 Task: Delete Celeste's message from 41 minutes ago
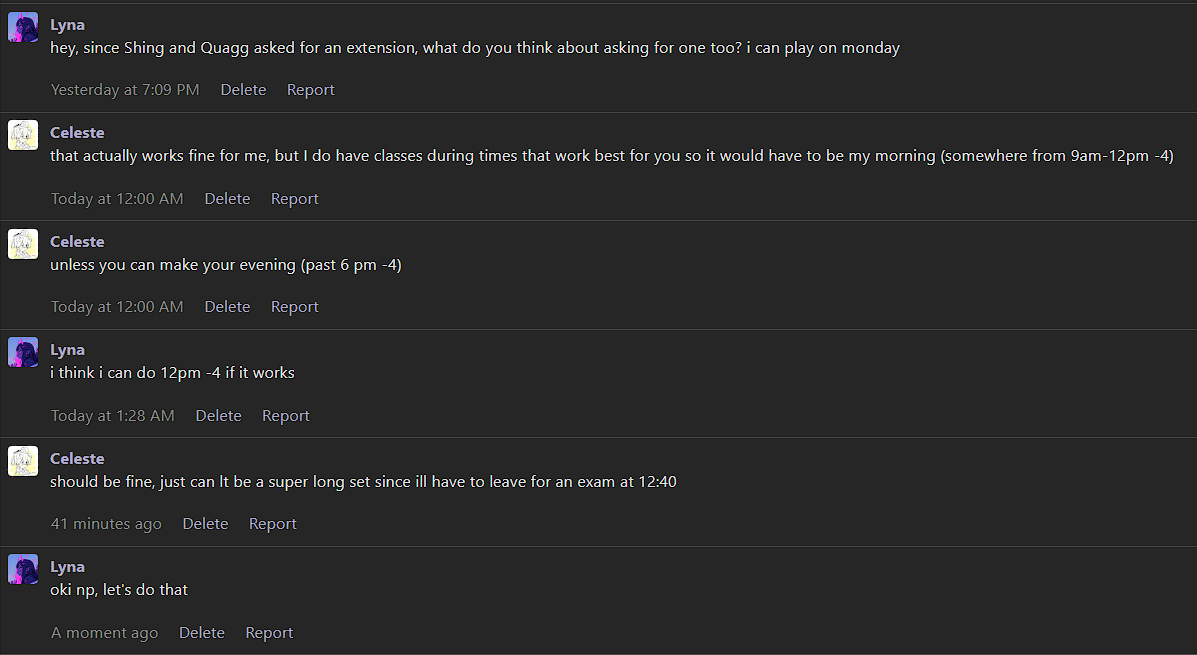point(205,524)
